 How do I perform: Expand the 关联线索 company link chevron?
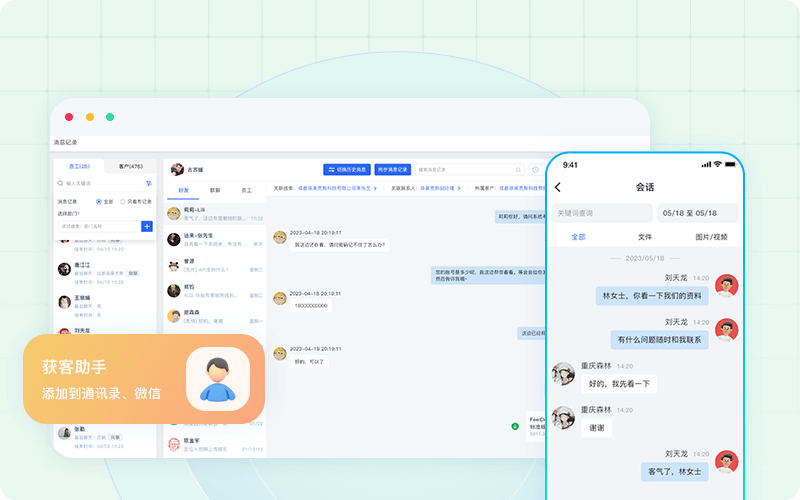click(375, 188)
